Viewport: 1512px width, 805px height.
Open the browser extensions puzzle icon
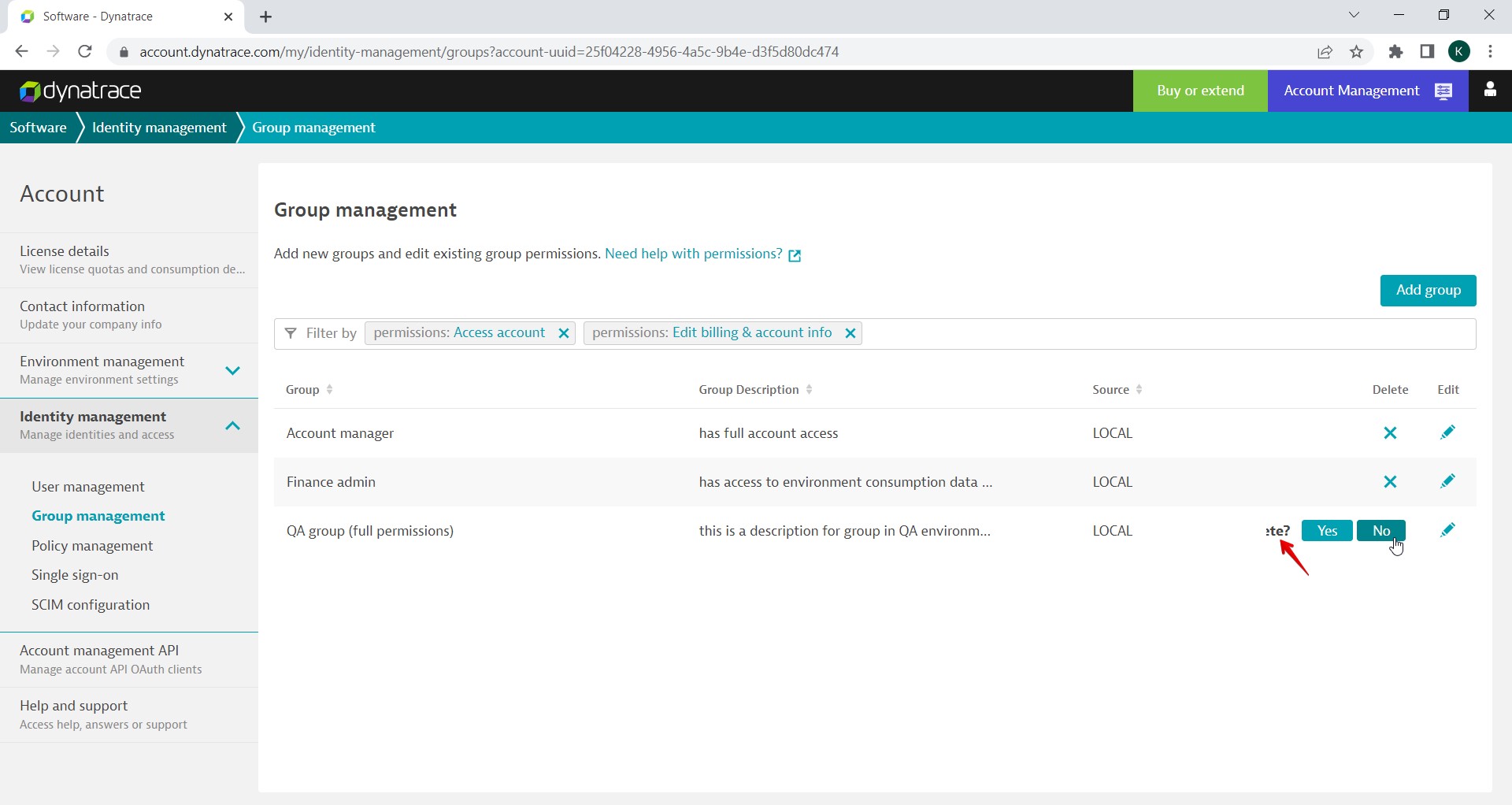coord(1395,52)
